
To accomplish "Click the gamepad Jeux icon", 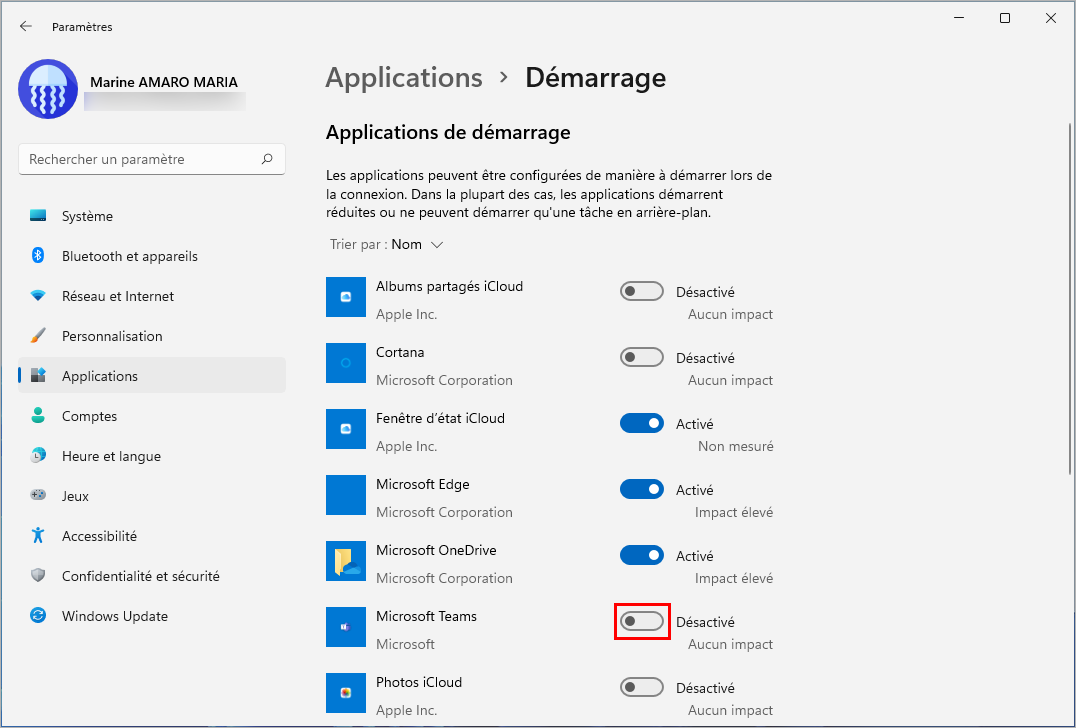I will (38, 495).
